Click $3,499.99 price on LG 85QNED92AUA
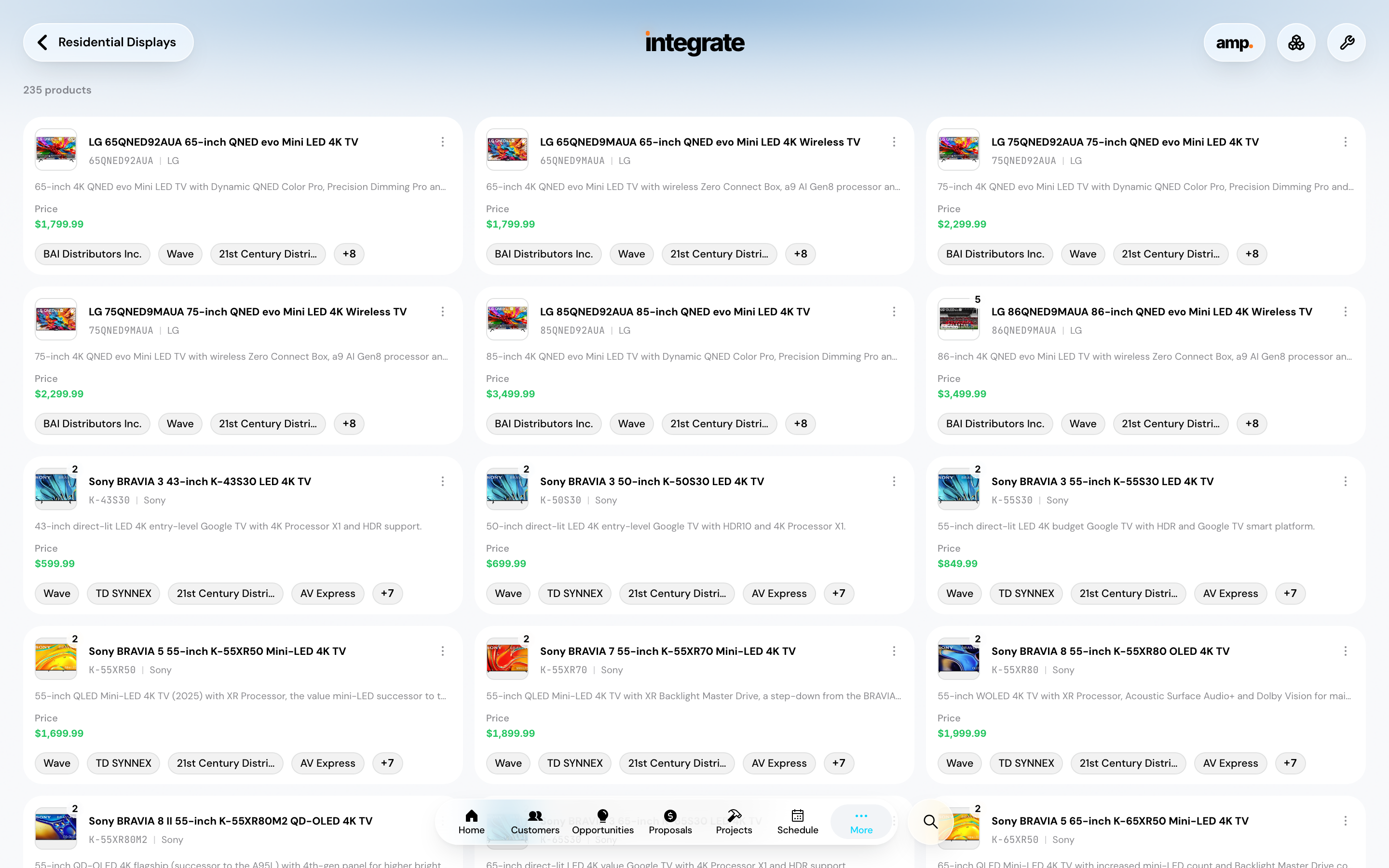The image size is (1389, 868). click(x=510, y=394)
